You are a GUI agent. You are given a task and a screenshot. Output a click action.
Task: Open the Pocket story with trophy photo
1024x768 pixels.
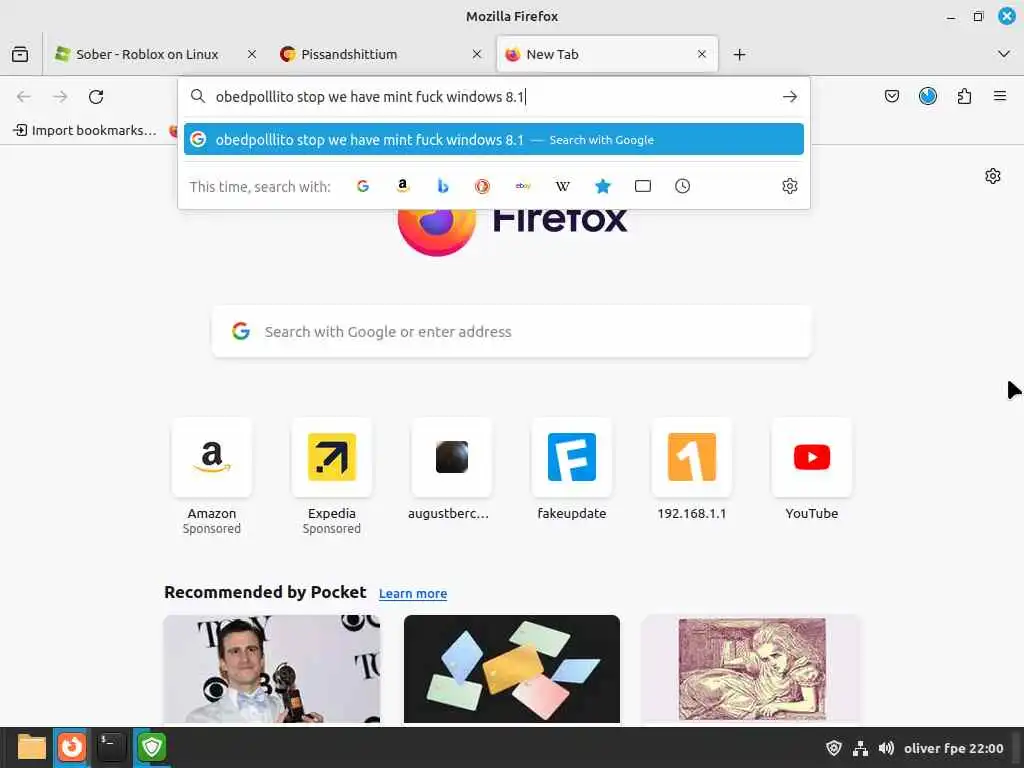[272, 669]
